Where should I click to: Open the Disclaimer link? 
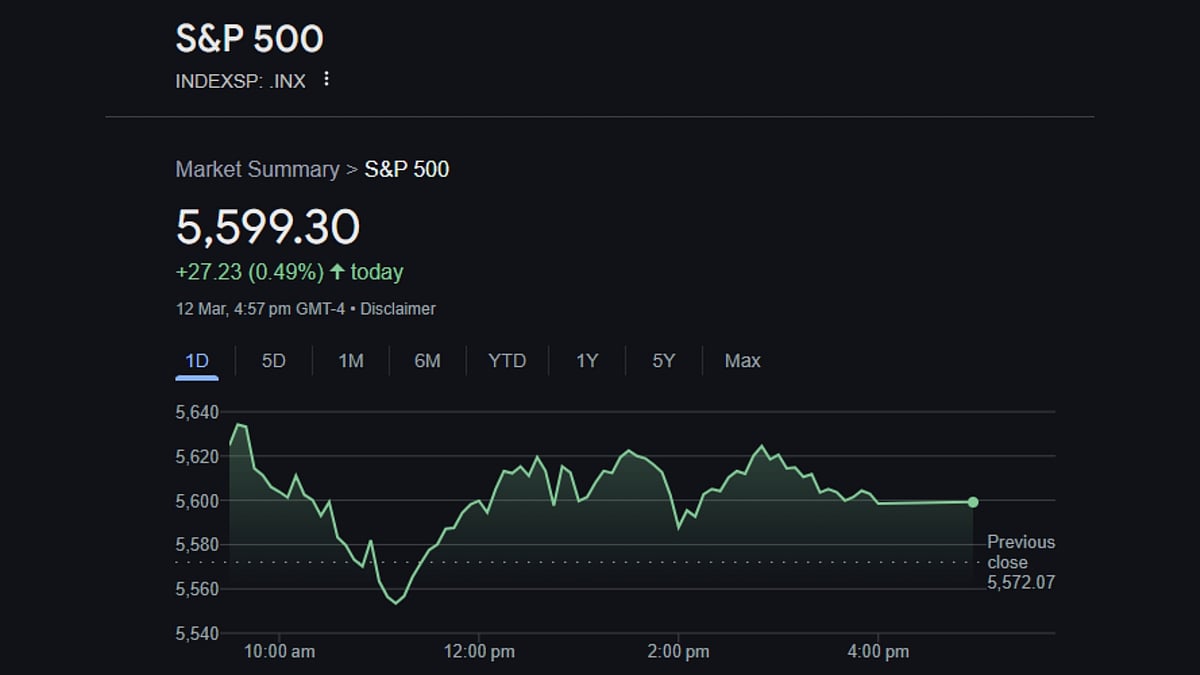[x=398, y=309]
